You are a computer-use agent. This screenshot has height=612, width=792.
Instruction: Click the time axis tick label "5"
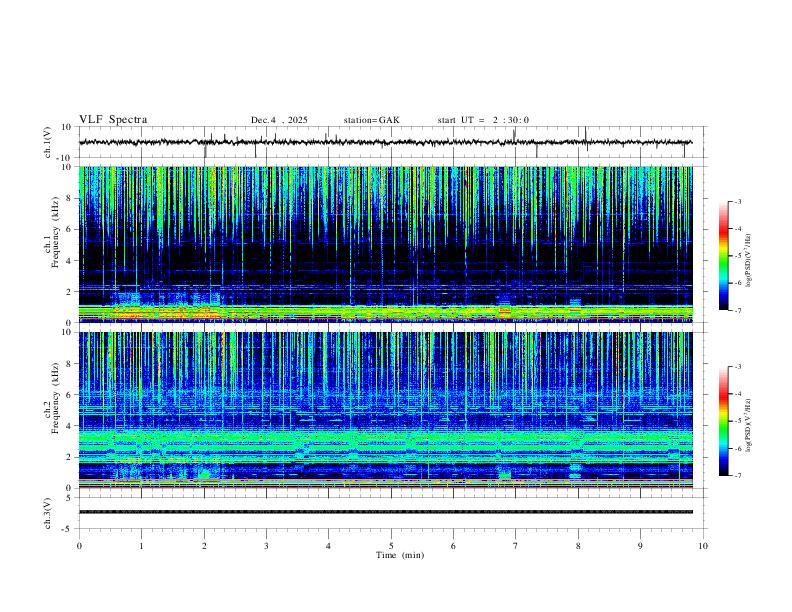(x=391, y=546)
